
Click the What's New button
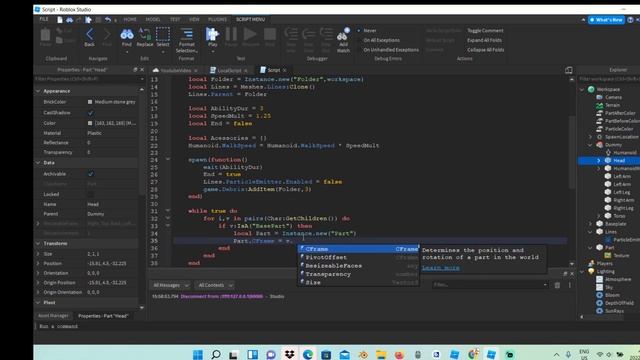click(x=606, y=20)
